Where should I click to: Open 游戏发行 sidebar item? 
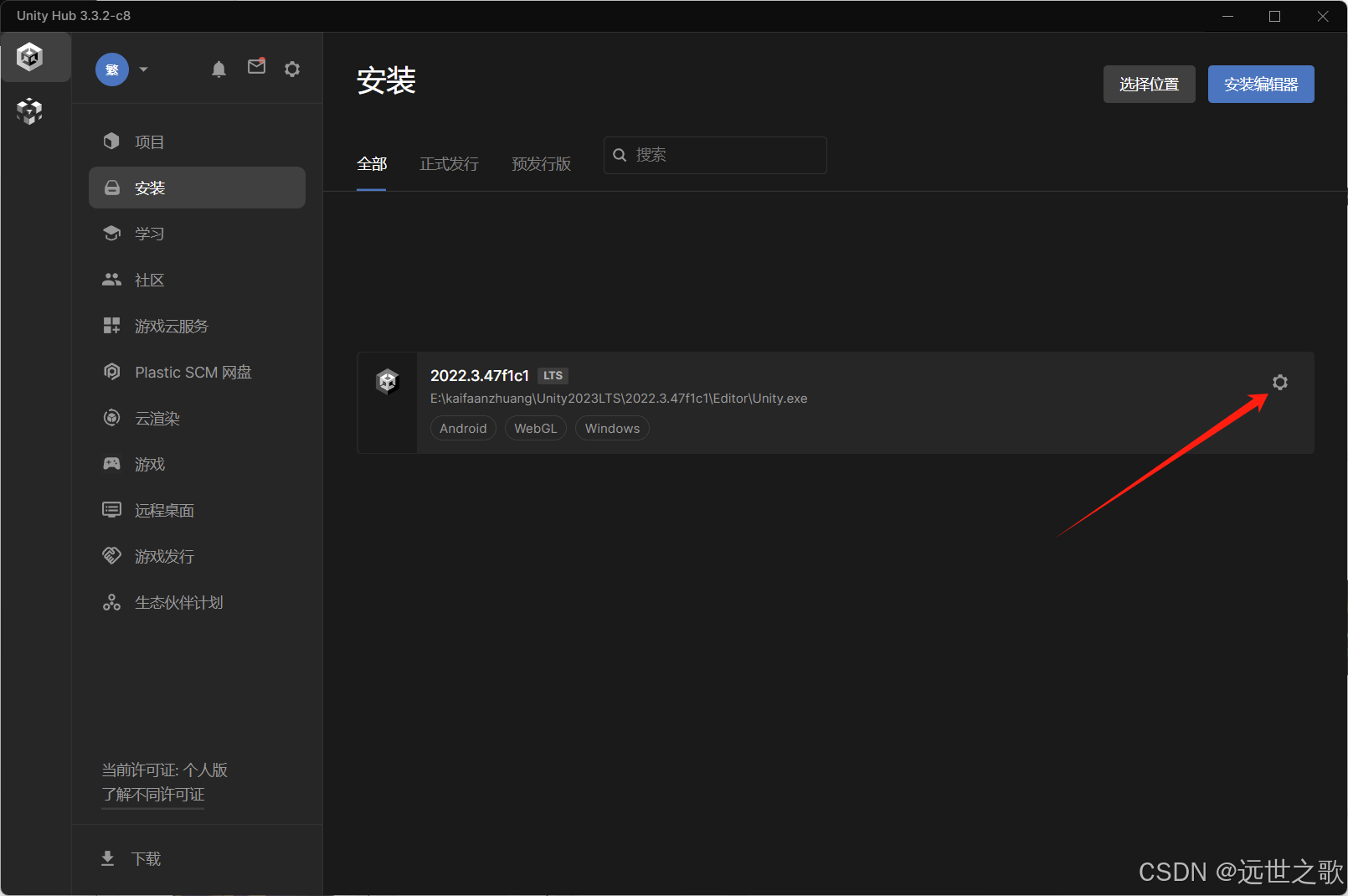click(197, 556)
